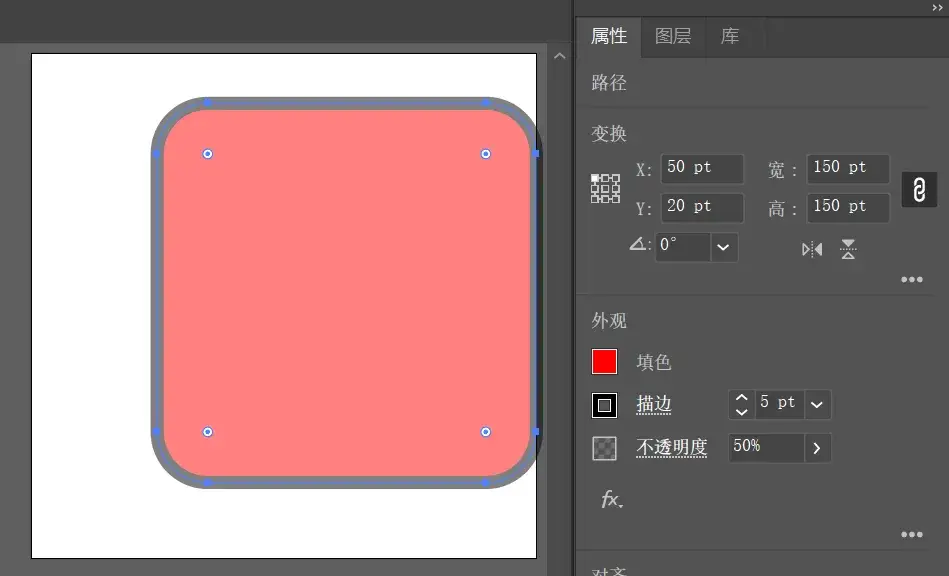
Task: Edit the rotation angle field
Action: [x=683, y=247]
